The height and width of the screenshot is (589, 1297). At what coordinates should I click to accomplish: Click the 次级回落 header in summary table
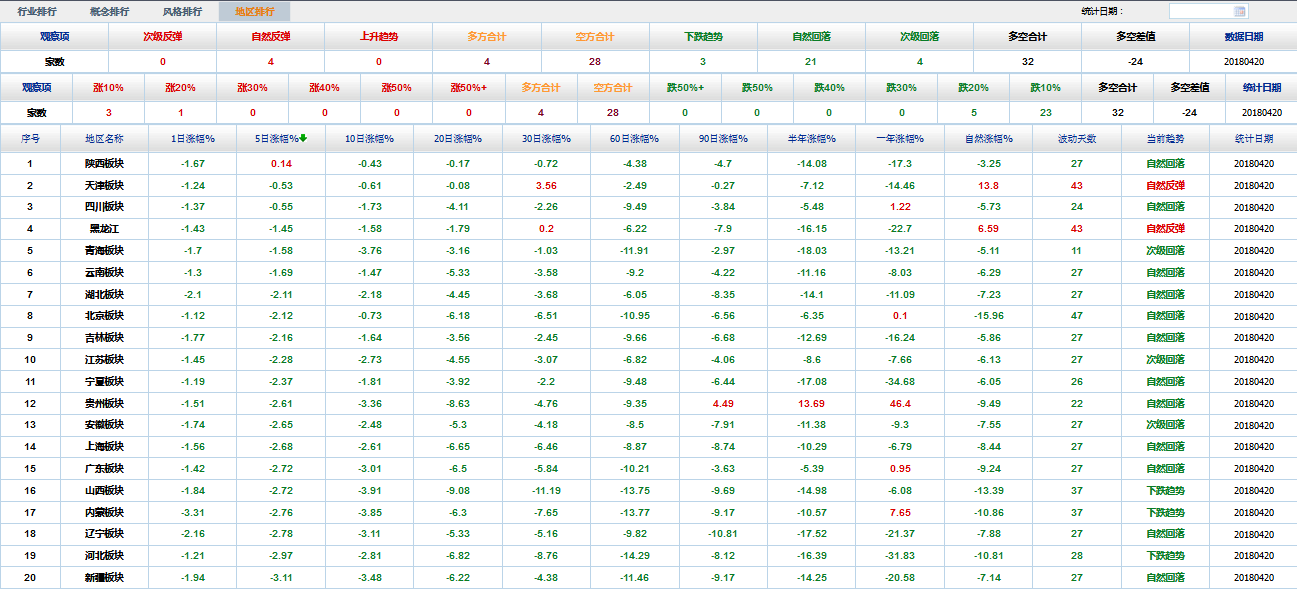[x=919, y=37]
